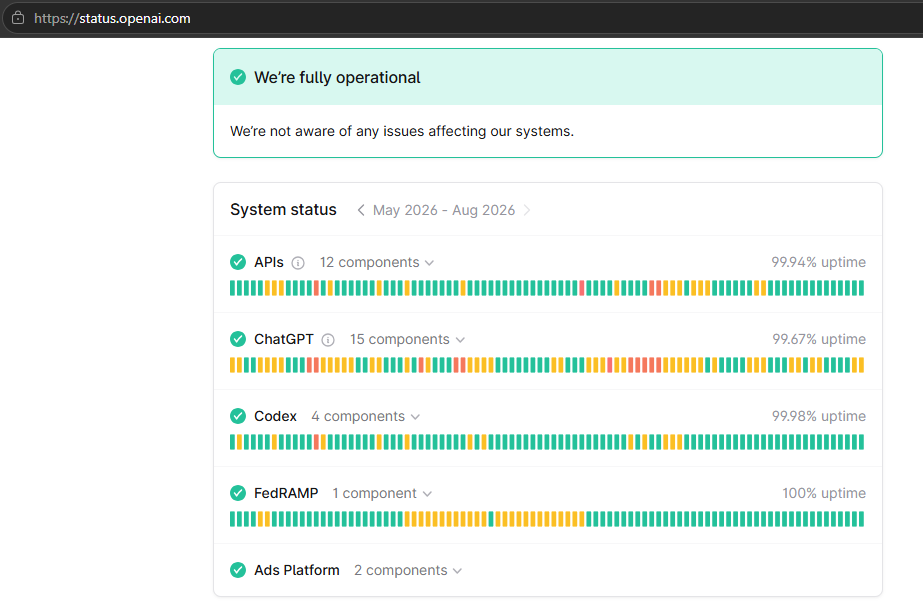
Task: Click the green checkmark next to APIs
Action: pyautogui.click(x=238, y=262)
